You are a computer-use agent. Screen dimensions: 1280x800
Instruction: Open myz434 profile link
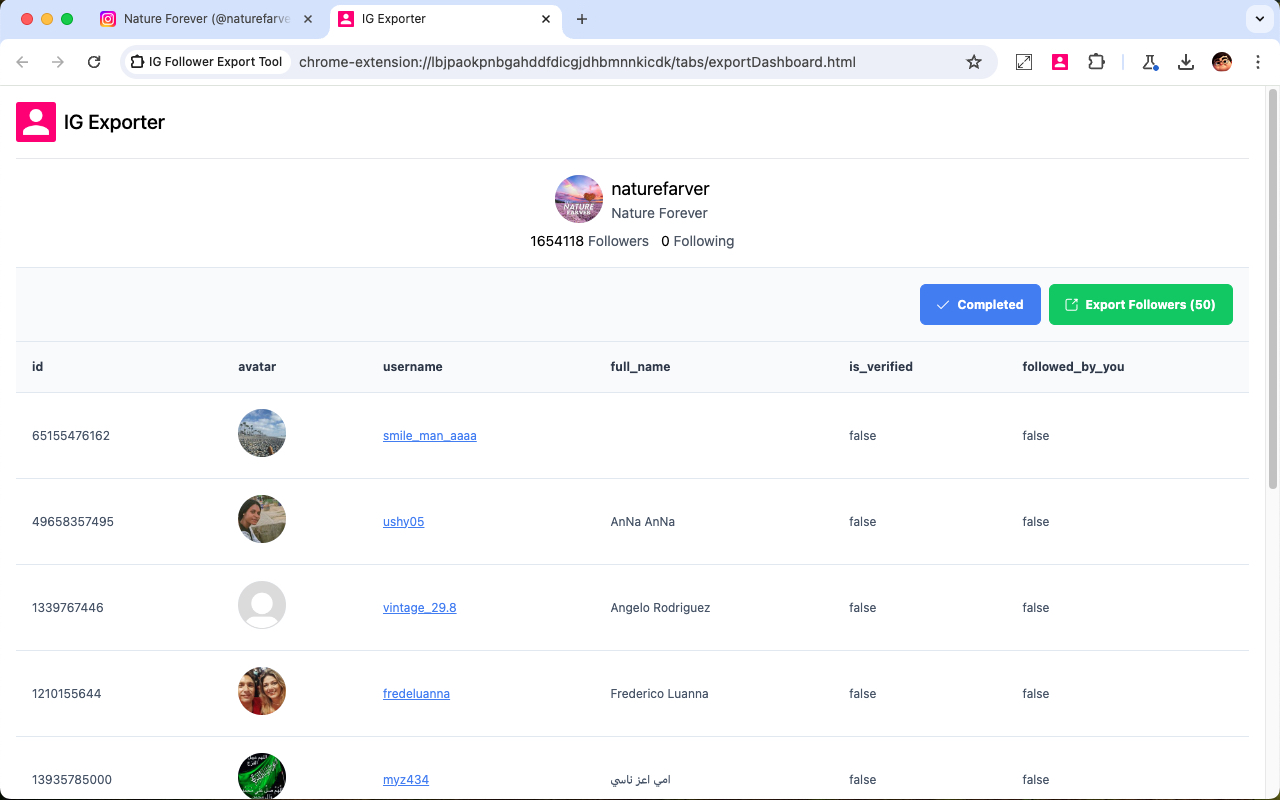[406, 780]
